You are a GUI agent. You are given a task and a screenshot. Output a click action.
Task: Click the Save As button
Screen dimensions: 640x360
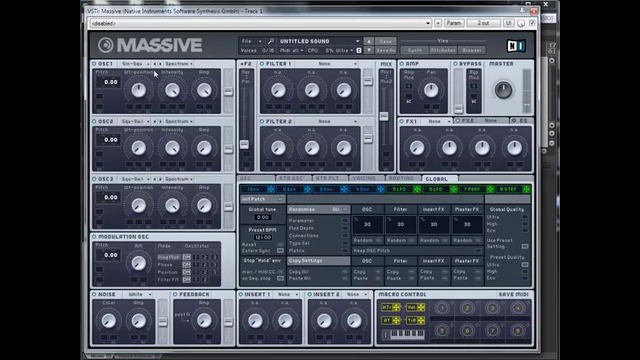coord(385,50)
